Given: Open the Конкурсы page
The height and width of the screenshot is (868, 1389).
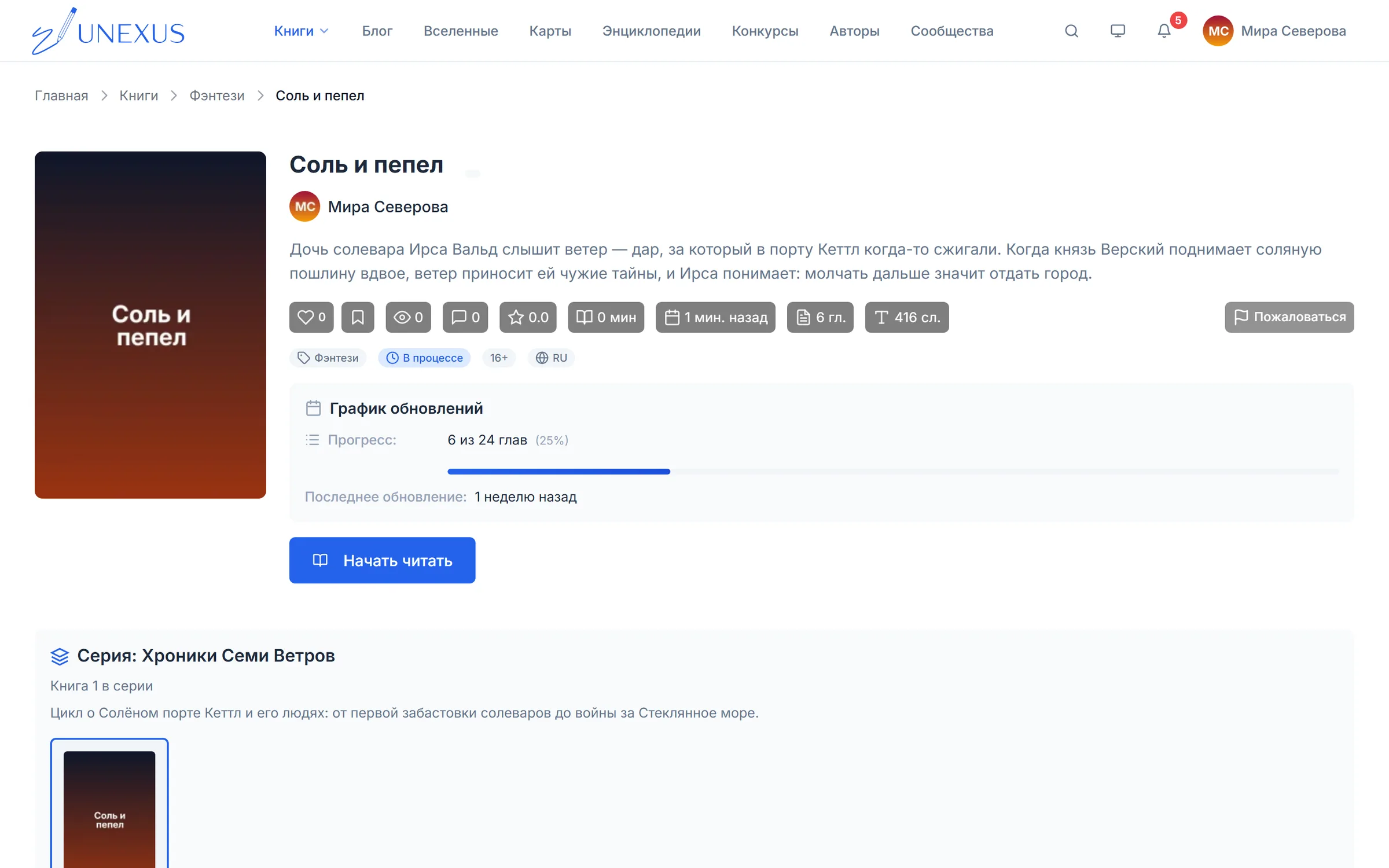Looking at the screenshot, I should [765, 31].
